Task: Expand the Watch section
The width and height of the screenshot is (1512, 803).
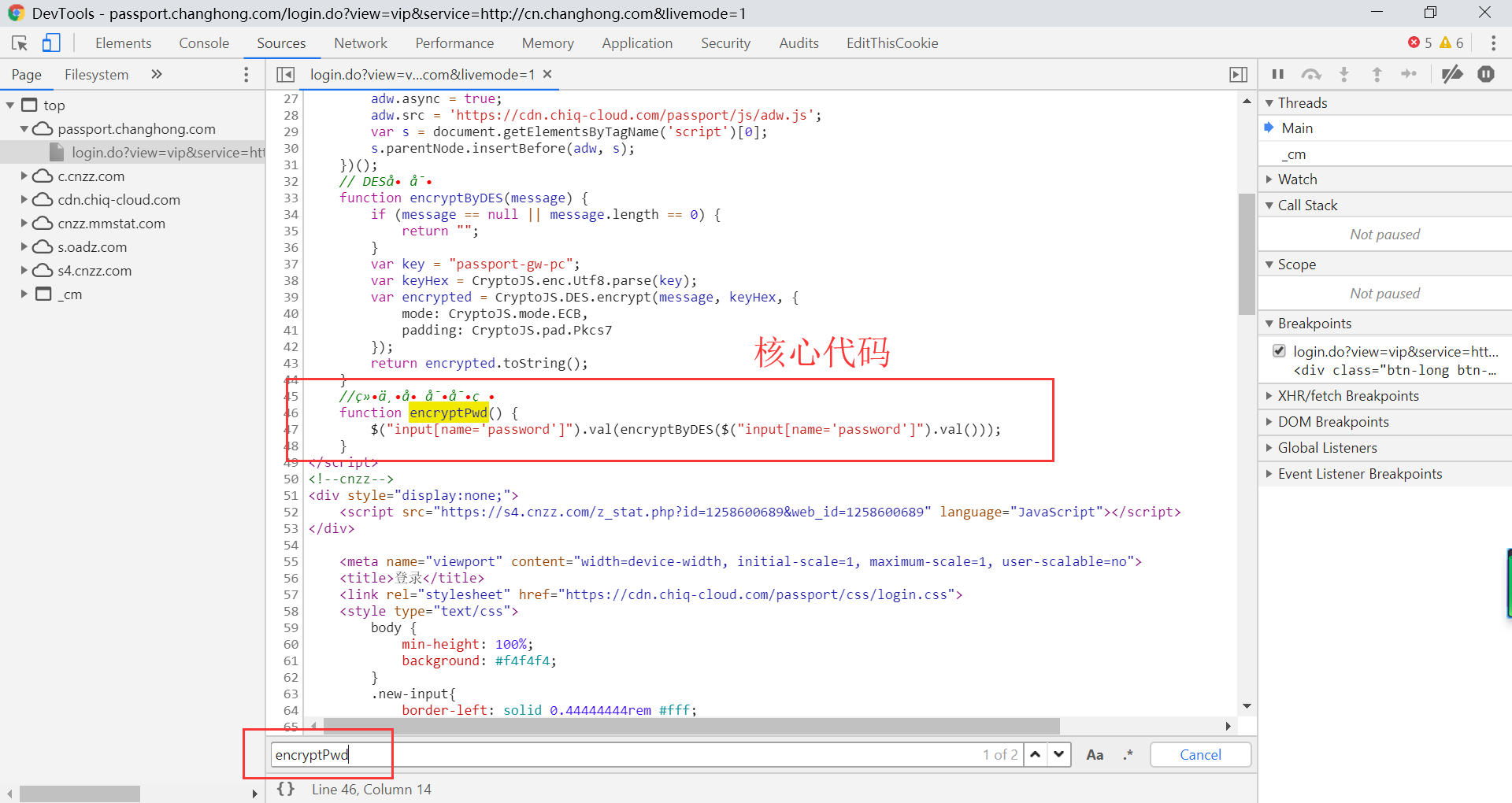Action: coord(1384,179)
